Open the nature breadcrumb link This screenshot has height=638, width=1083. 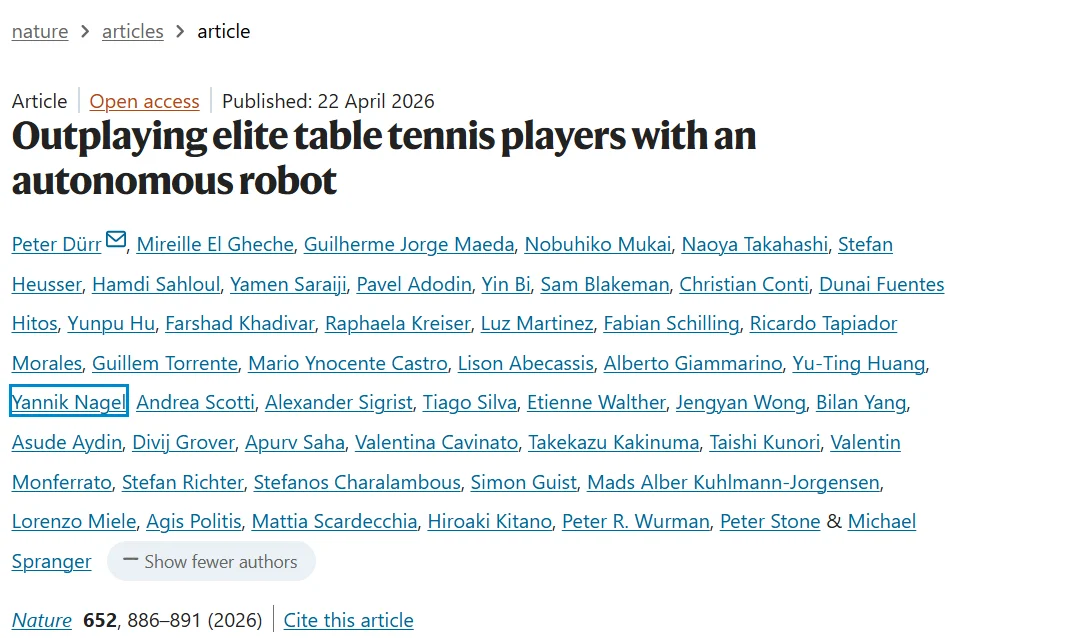pyautogui.click(x=40, y=31)
